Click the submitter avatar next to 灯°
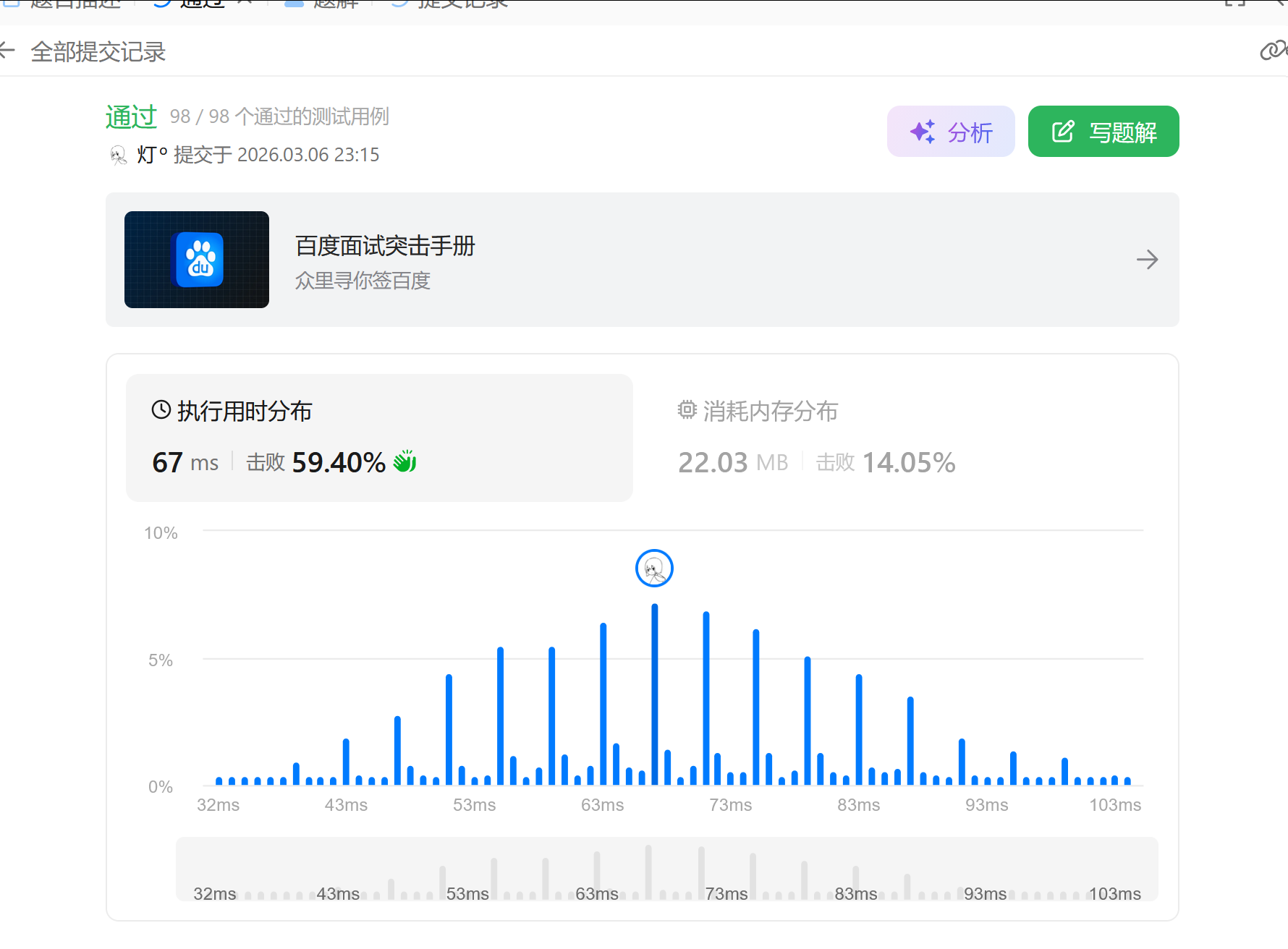The width and height of the screenshot is (1288, 949). (118, 155)
